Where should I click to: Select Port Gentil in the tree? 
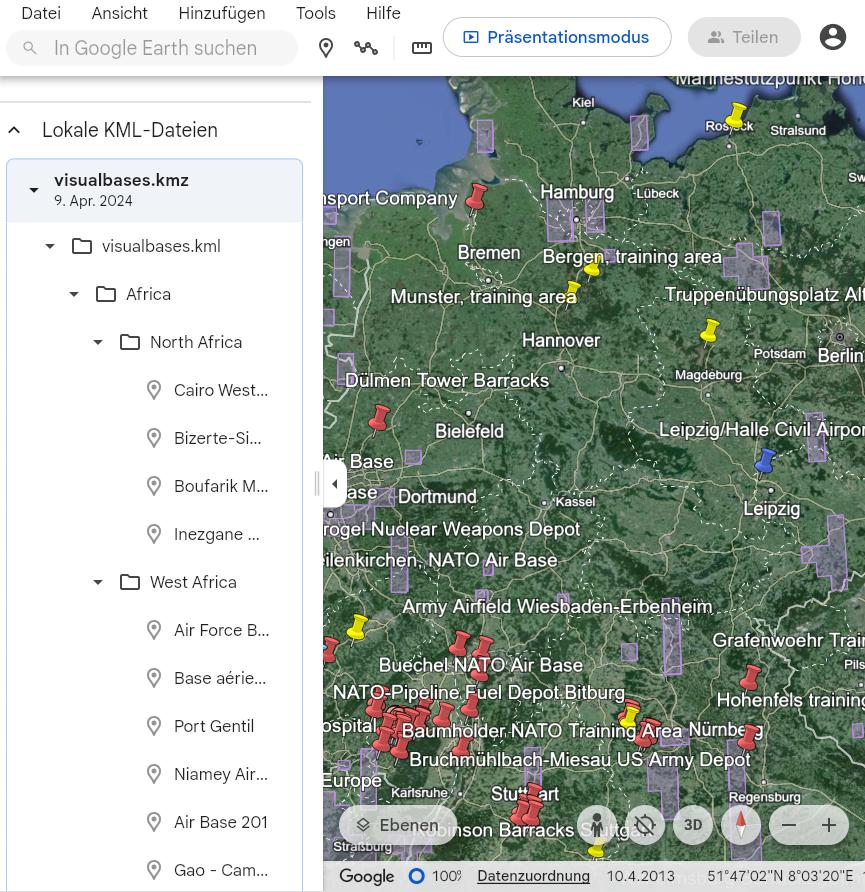(214, 726)
